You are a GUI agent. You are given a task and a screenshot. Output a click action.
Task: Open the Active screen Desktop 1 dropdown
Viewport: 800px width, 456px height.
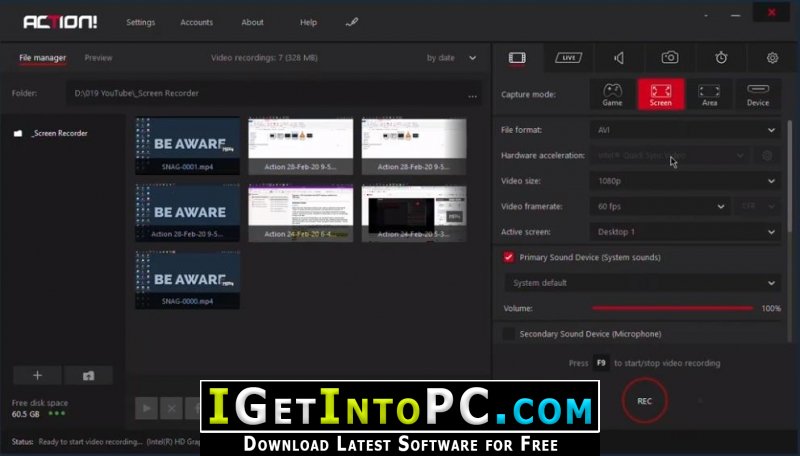[x=685, y=232]
